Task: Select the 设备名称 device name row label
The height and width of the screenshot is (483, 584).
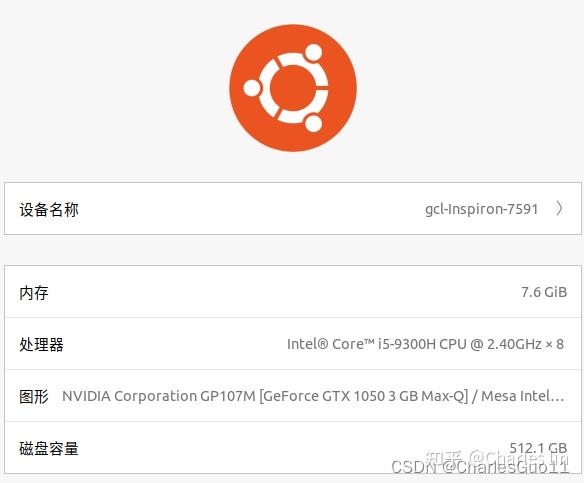Action: (49, 210)
